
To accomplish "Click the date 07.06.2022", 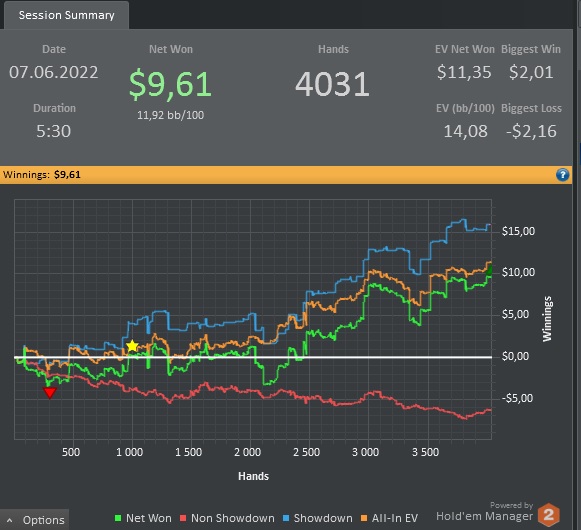I will click(x=54, y=72).
